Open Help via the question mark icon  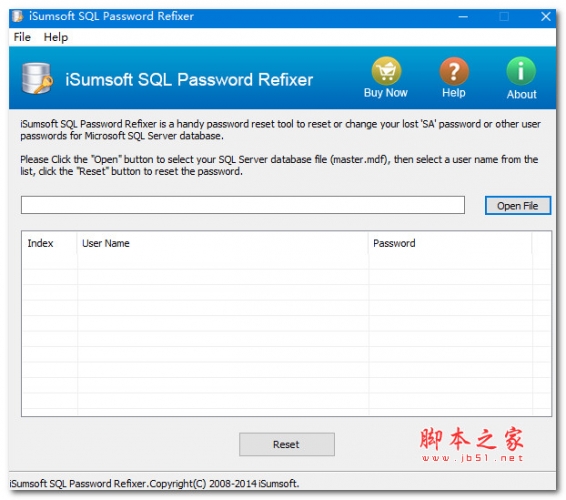pos(454,71)
